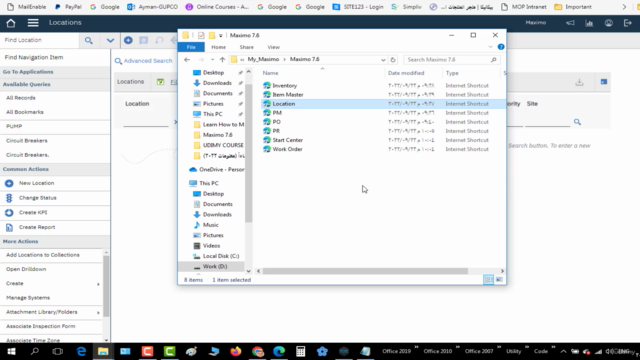Image resolution: width=640 pixels, height=360 pixels.
Task: Click Create Report common action
Action: (37, 227)
